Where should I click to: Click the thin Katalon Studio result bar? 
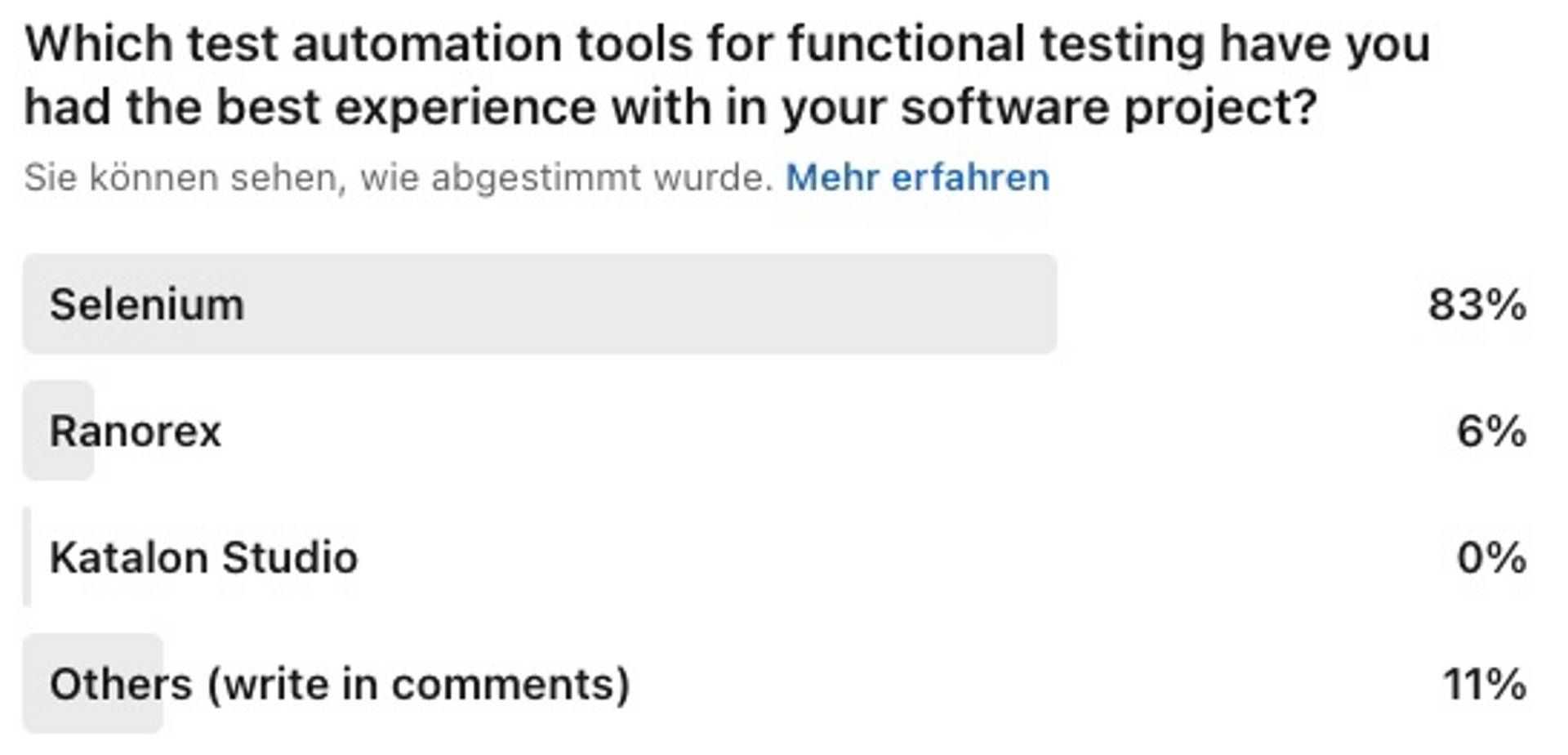point(28,558)
